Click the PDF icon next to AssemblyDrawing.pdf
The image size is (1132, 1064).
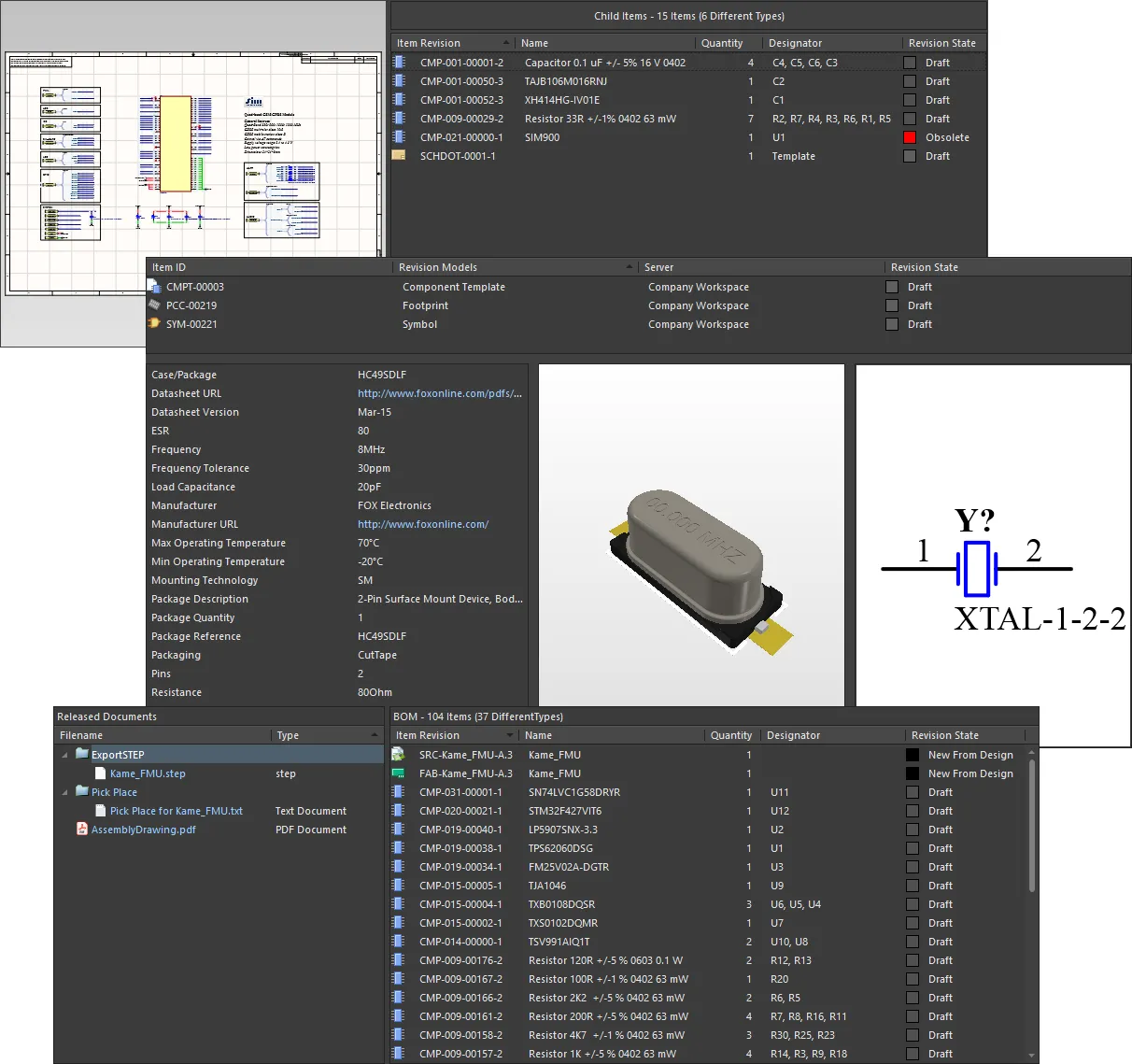tap(81, 830)
